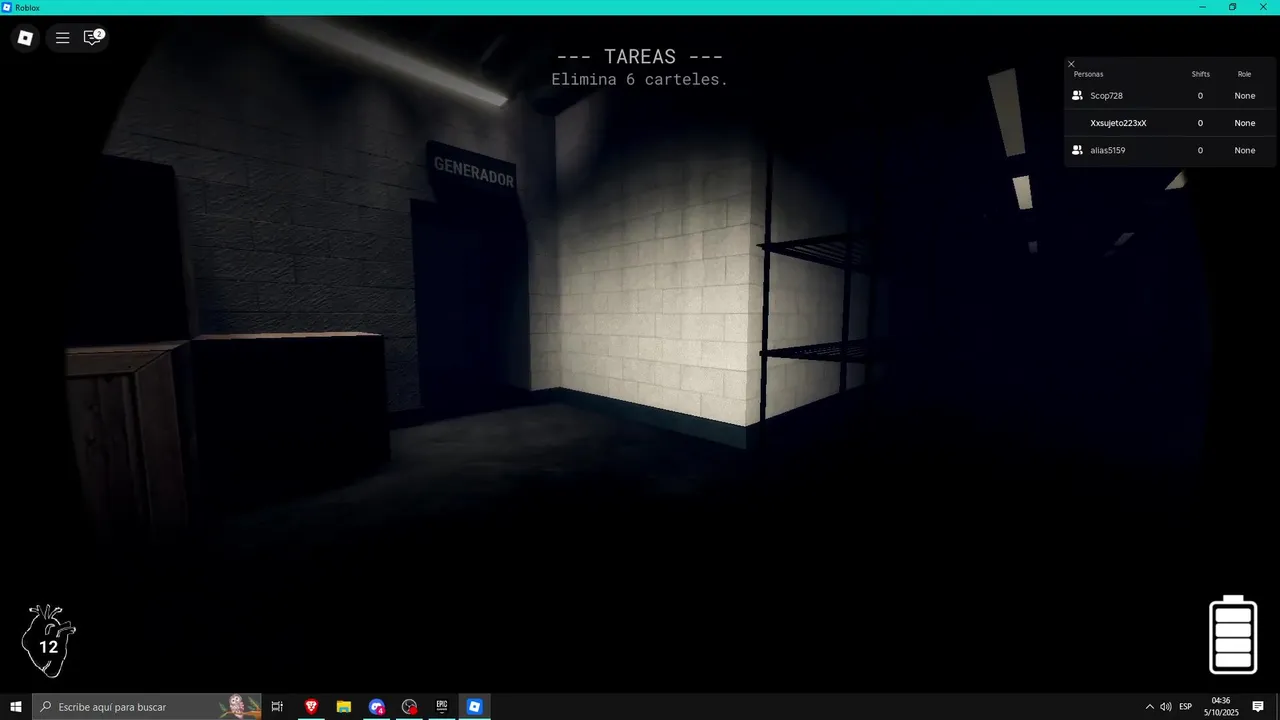
Task: Open the OBS Studio taskbar icon
Action: (409, 707)
